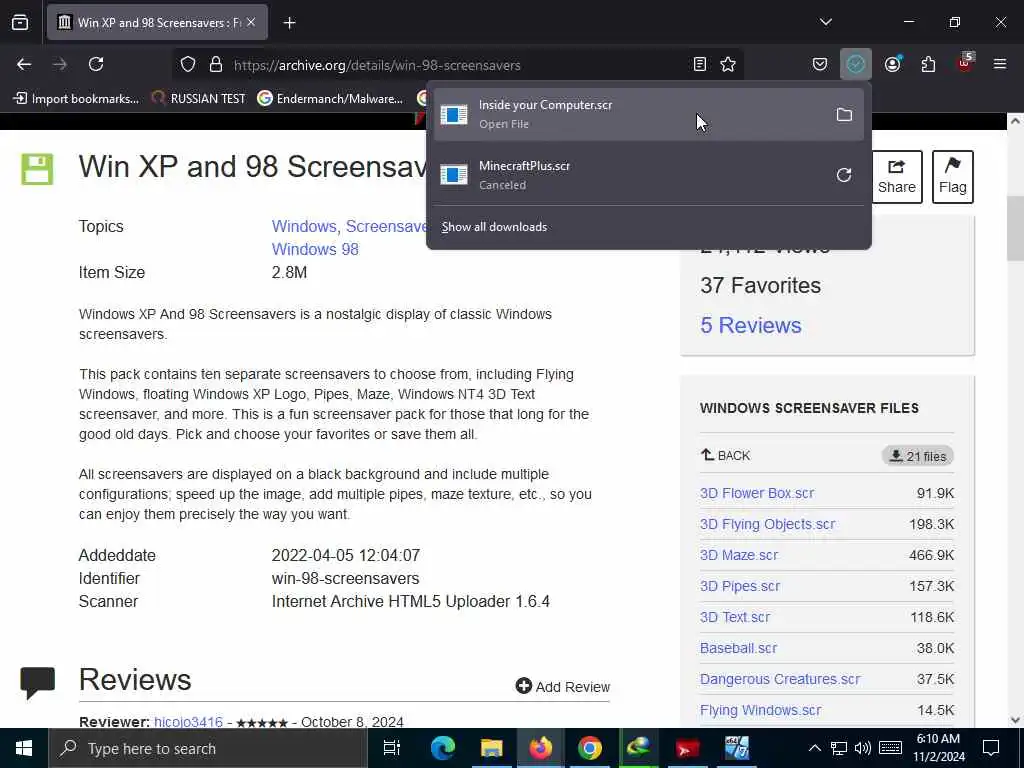Open the notification center icon
The height and width of the screenshot is (768, 1024).
click(991, 748)
